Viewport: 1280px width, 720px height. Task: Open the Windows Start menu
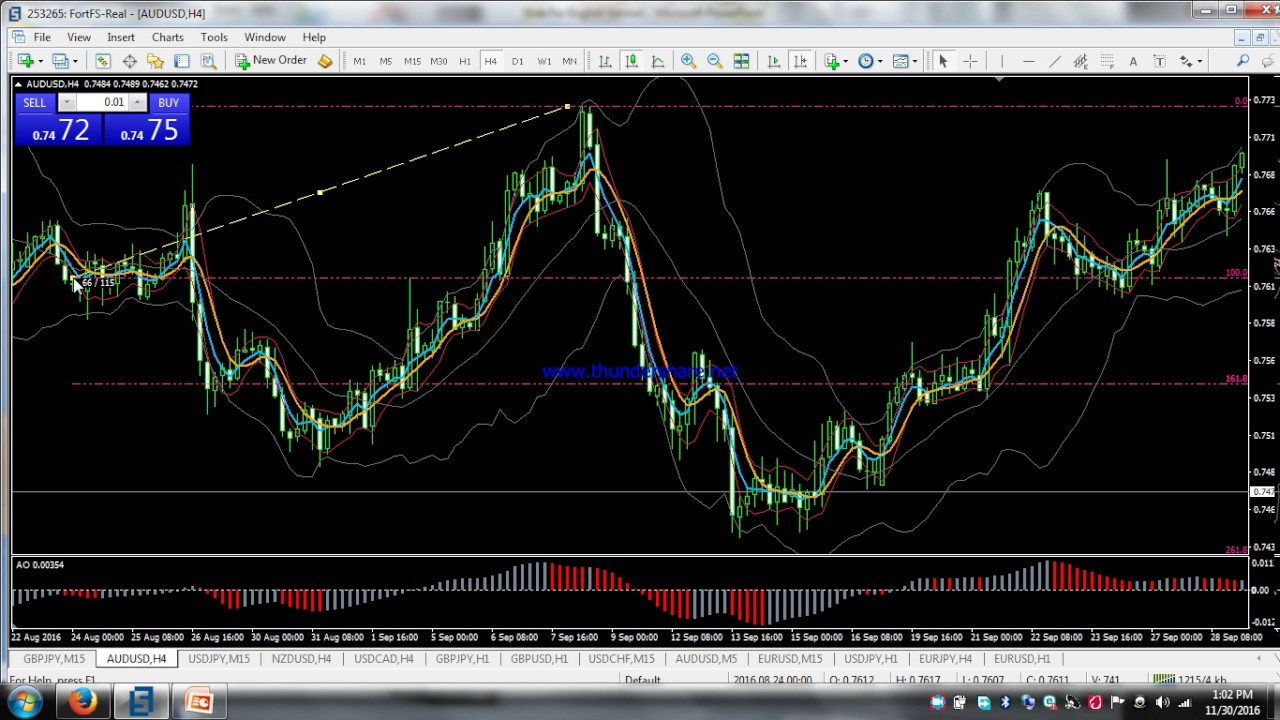[x=23, y=702]
